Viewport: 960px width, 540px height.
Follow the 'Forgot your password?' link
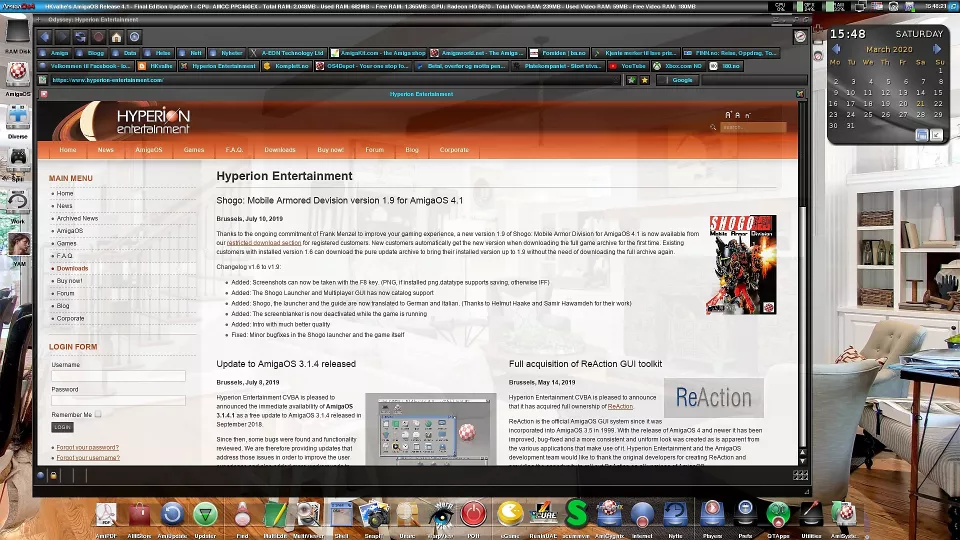click(x=87, y=447)
